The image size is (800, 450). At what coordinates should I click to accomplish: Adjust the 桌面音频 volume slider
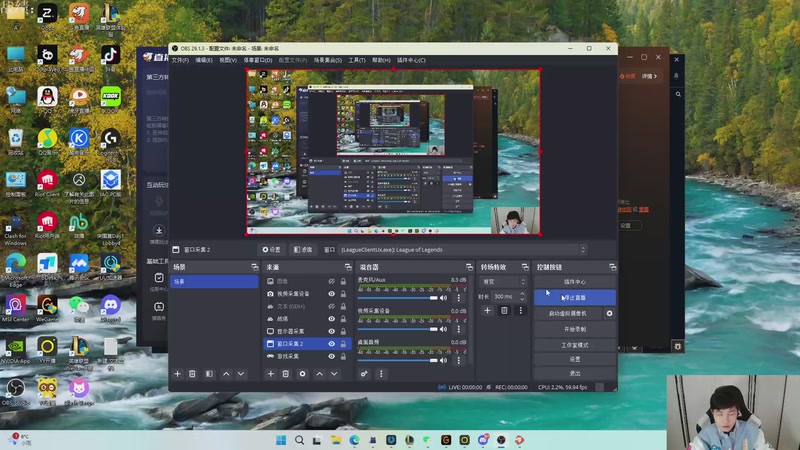pos(398,360)
